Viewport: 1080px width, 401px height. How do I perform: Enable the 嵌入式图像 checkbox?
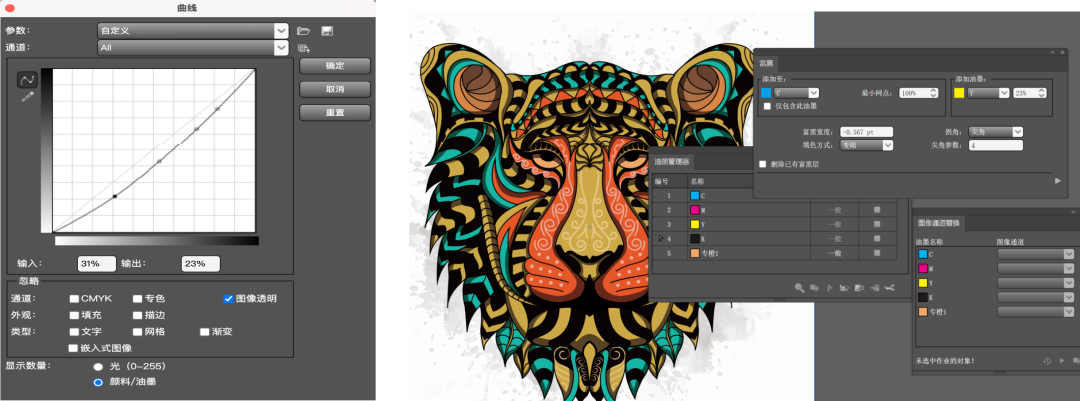[x=74, y=348]
